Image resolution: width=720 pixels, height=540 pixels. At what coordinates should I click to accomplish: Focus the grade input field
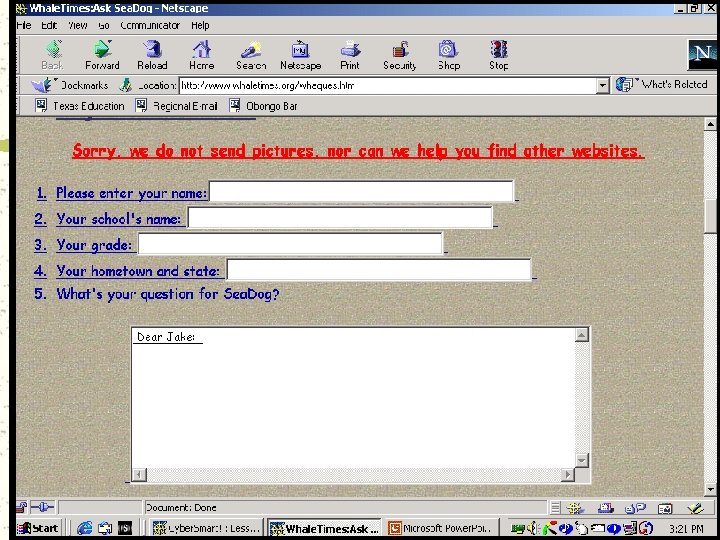pyautogui.click(x=290, y=243)
